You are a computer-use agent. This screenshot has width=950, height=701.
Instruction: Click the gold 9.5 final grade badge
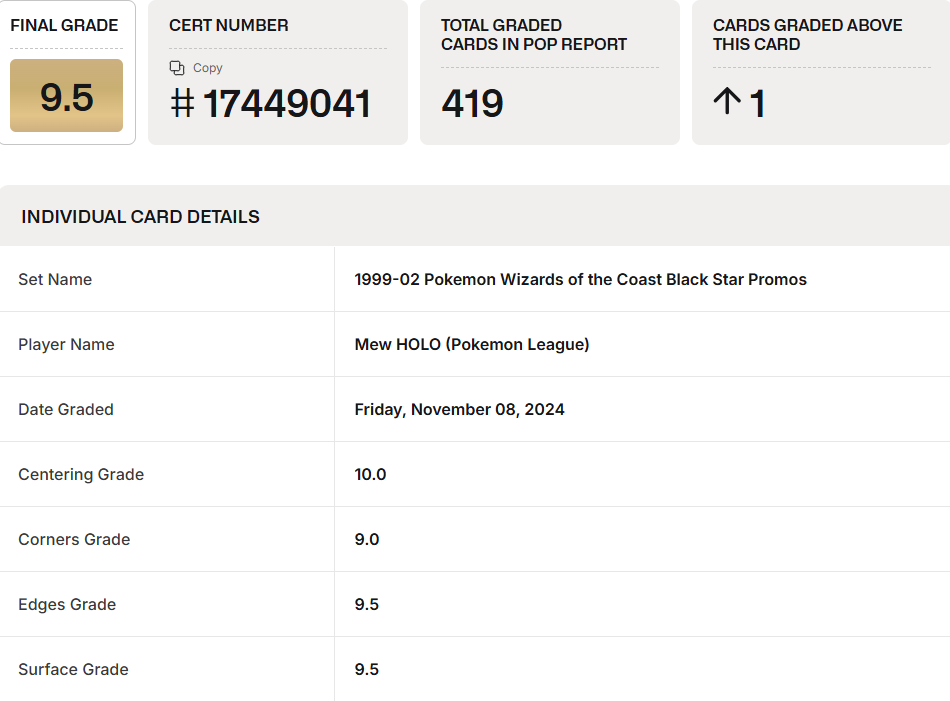[66, 96]
